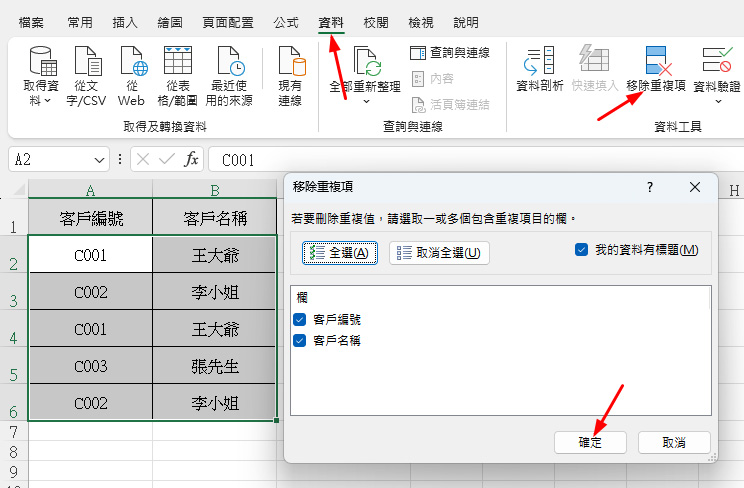Toggle 我的資料有標題 checkbox
Screen dimensions: 744x488
click(581, 250)
